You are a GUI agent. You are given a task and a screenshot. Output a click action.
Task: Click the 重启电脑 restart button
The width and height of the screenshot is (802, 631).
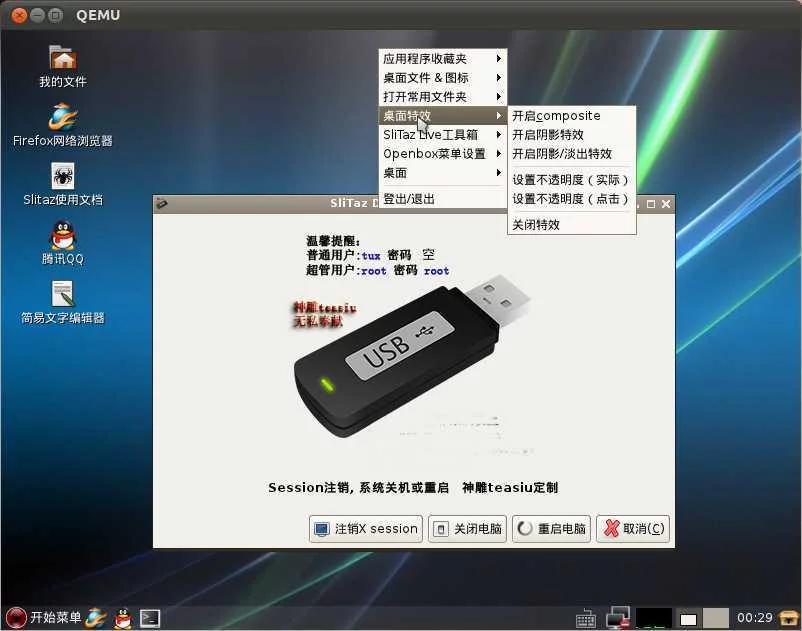pos(551,529)
